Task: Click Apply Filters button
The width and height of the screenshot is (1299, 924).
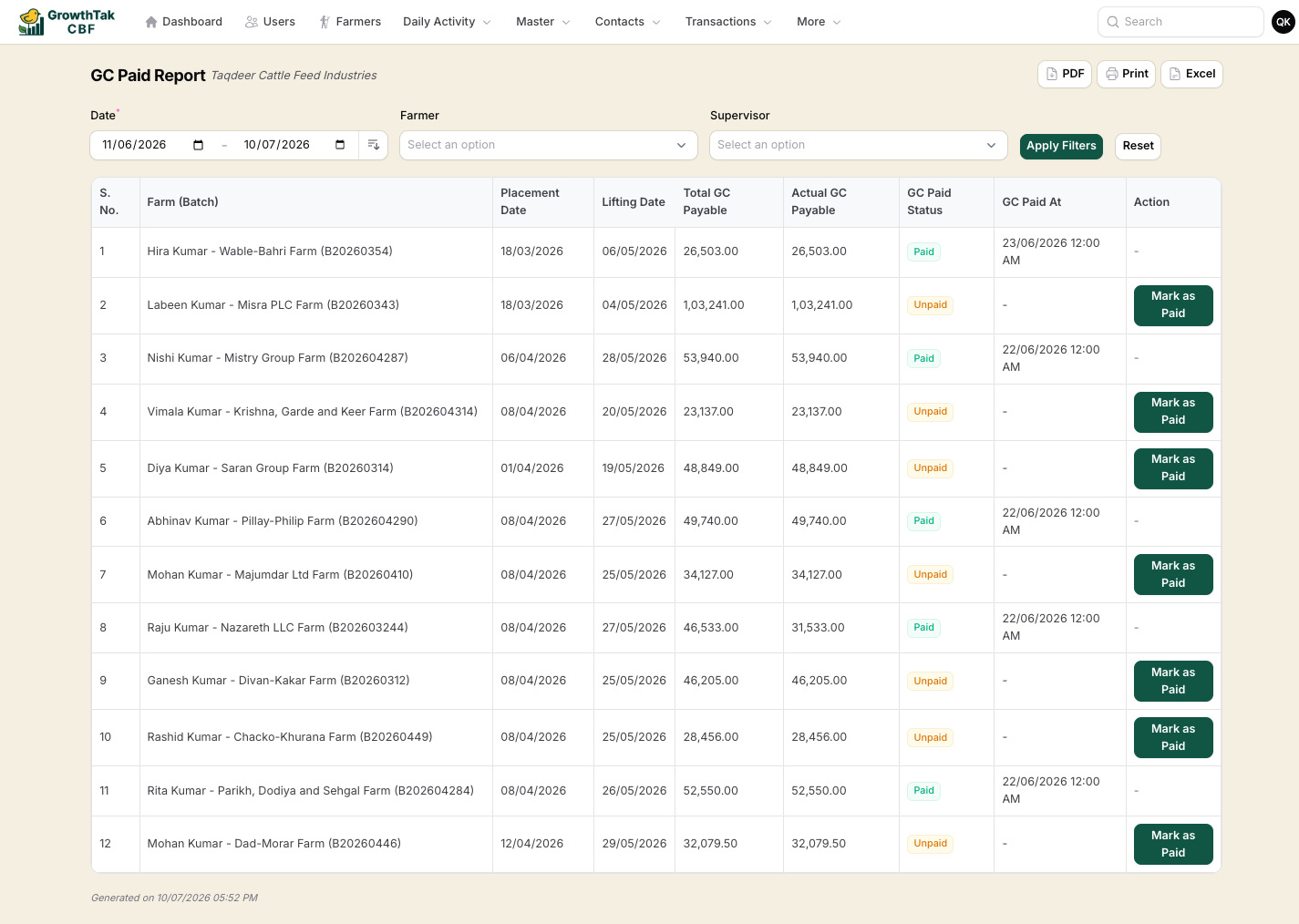Action: pyautogui.click(x=1061, y=146)
